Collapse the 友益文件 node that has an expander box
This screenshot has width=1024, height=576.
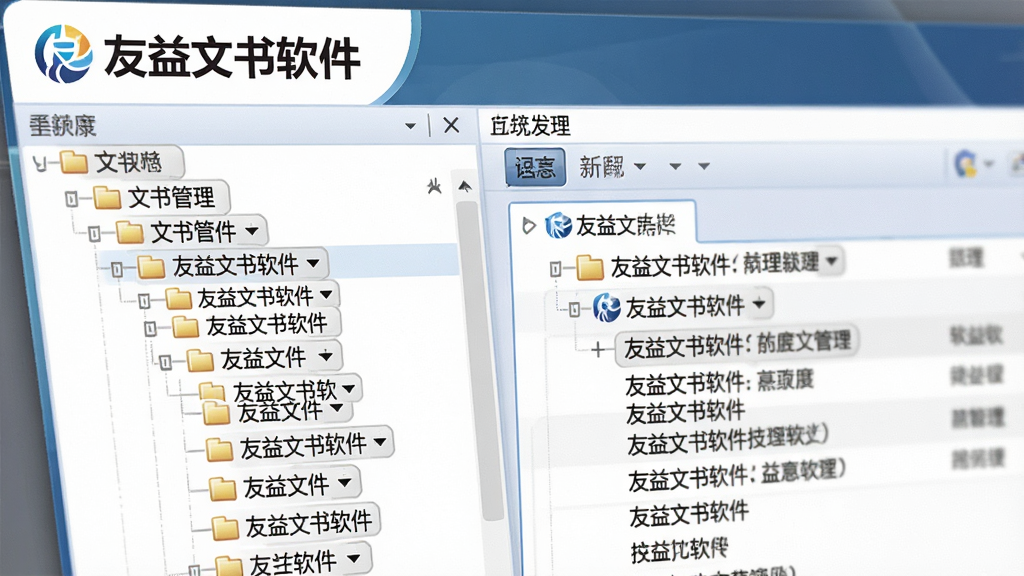point(165,362)
